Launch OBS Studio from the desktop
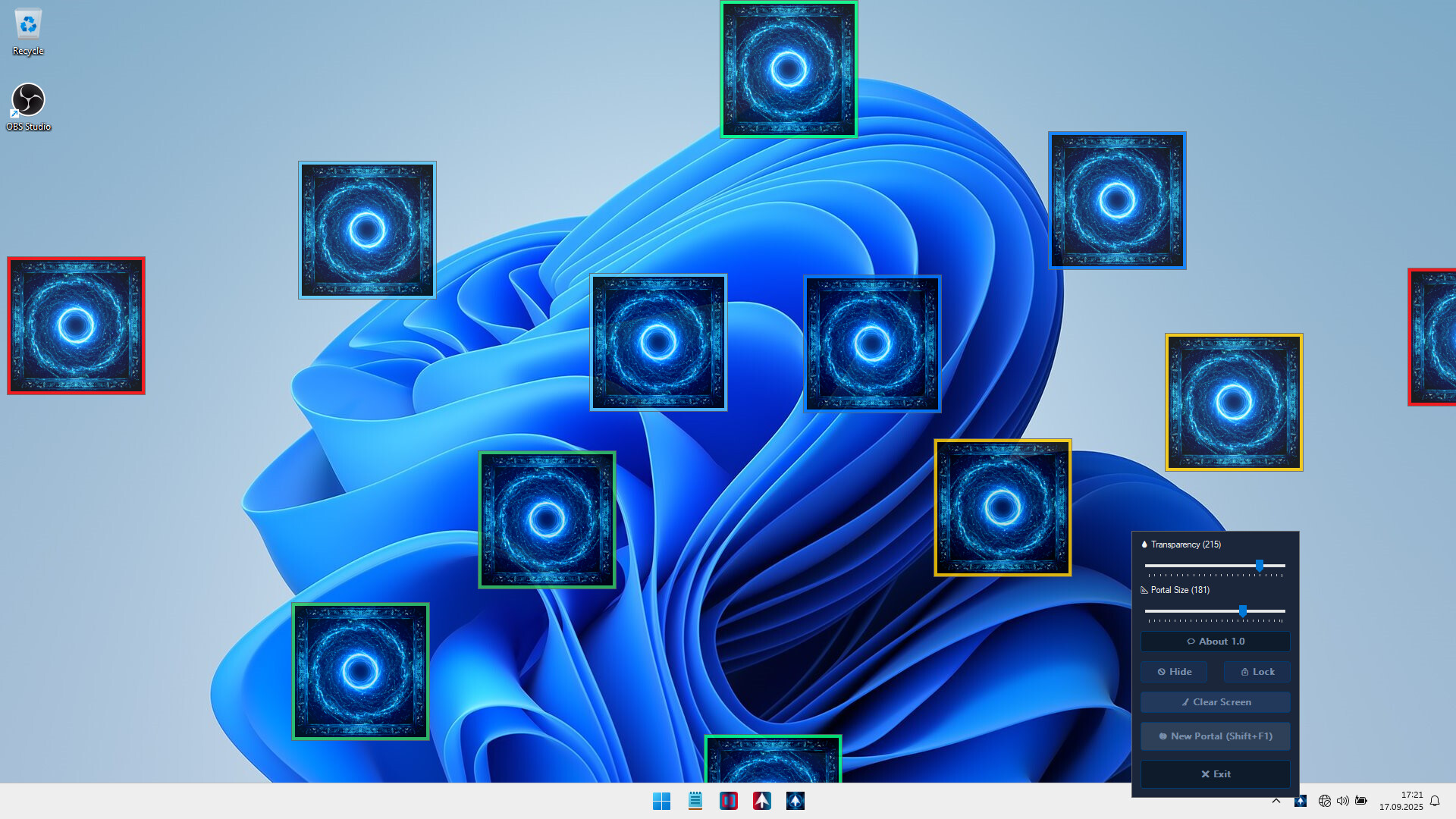 [28, 101]
